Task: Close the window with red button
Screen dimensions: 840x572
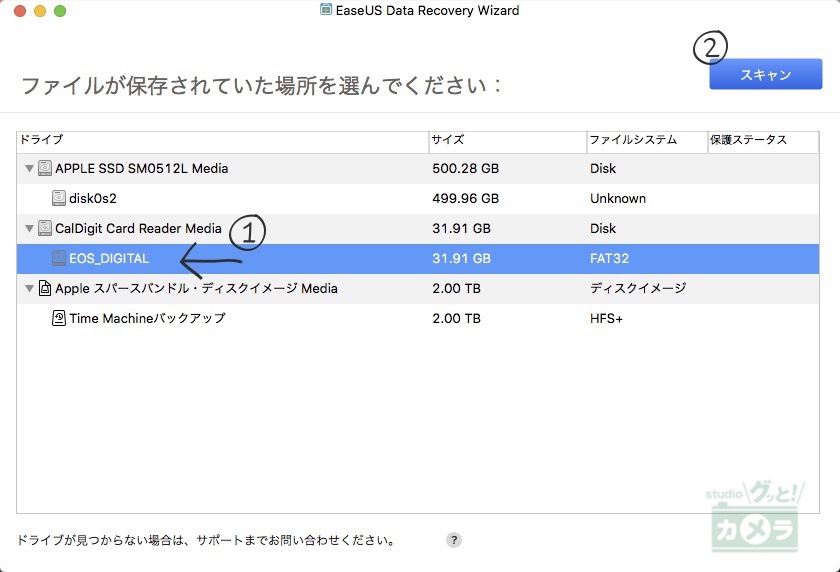Action: [x=20, y=11]
